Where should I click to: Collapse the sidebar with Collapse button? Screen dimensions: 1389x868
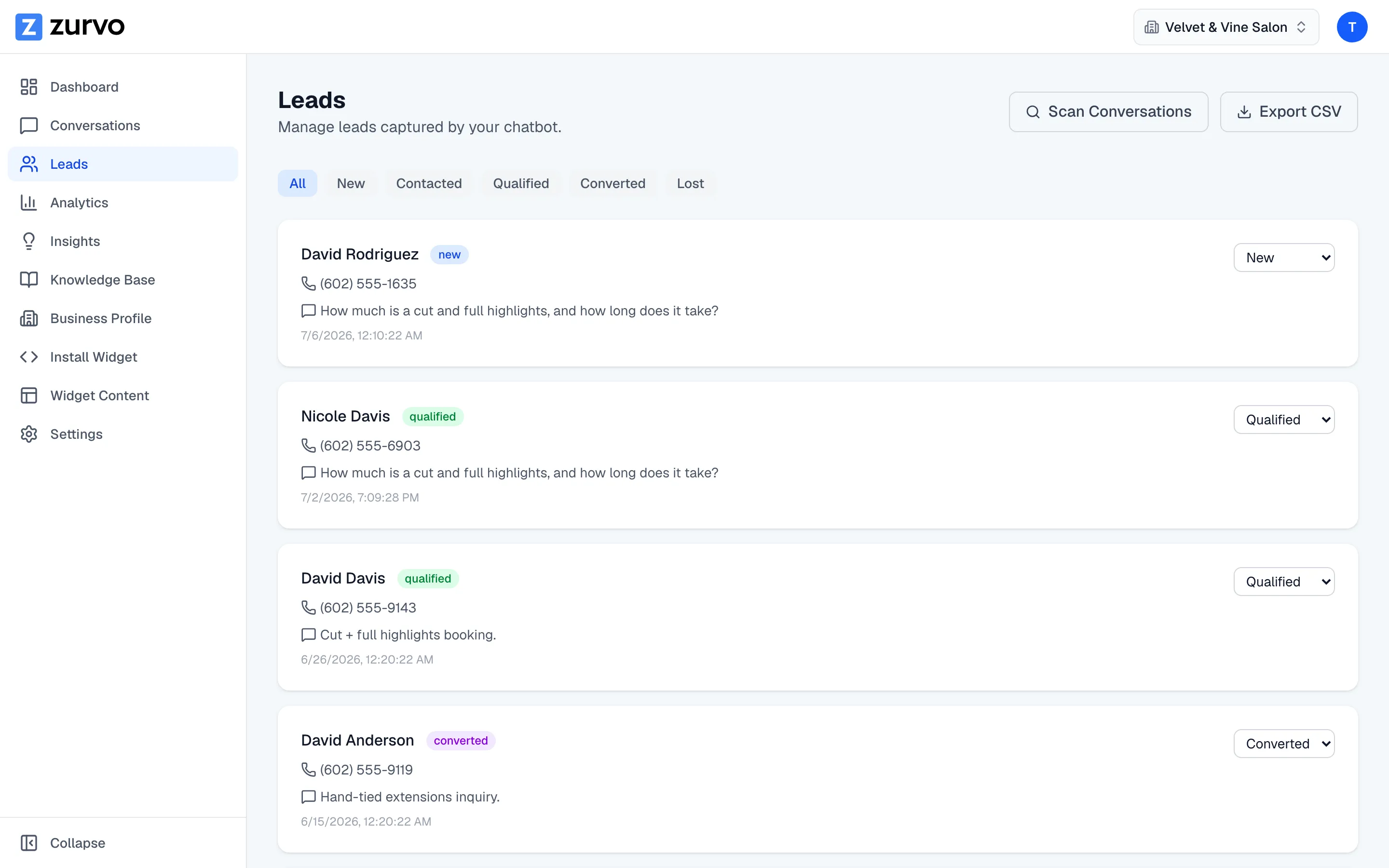123,843
